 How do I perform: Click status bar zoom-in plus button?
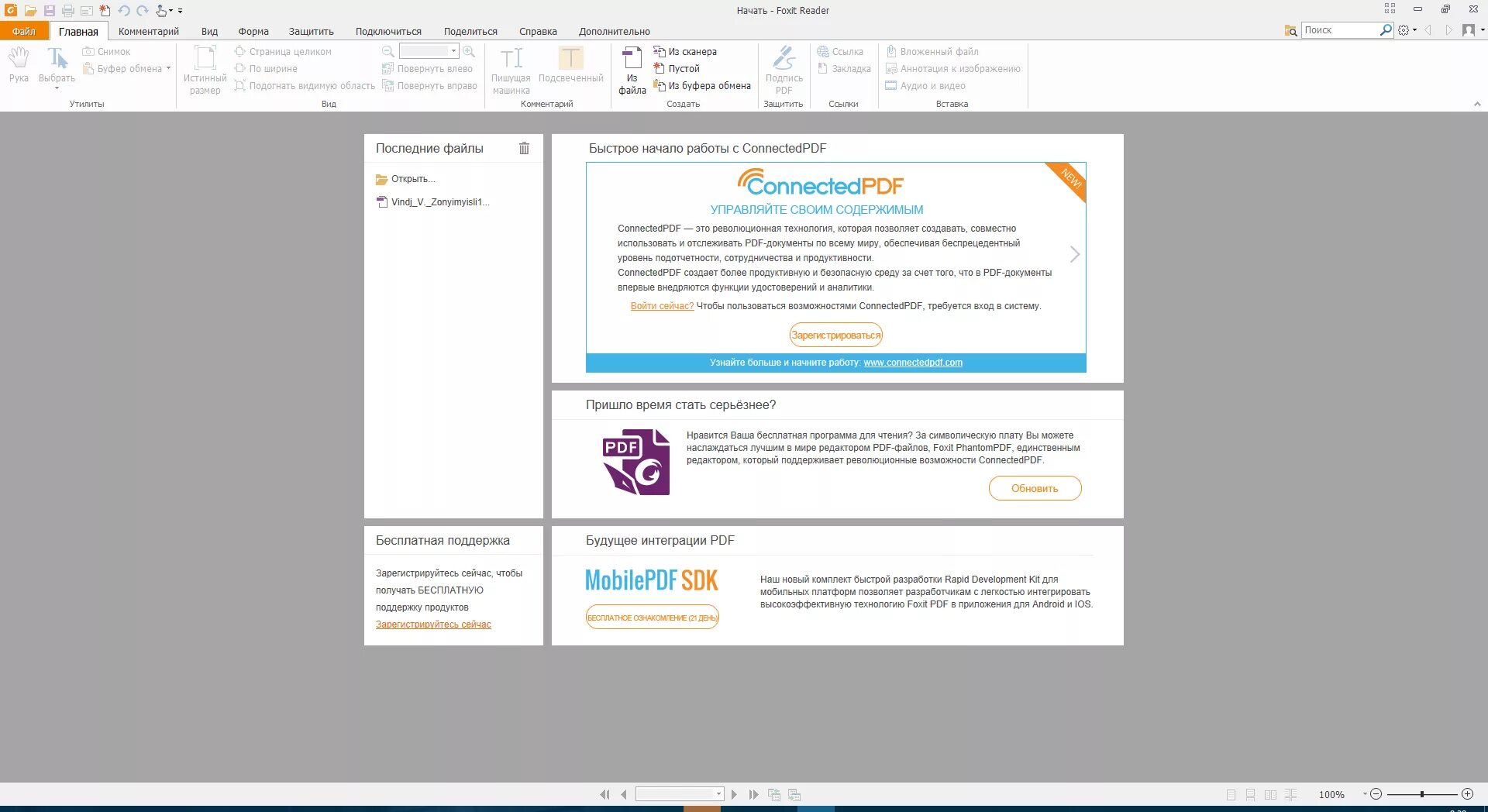[1467, 794]
